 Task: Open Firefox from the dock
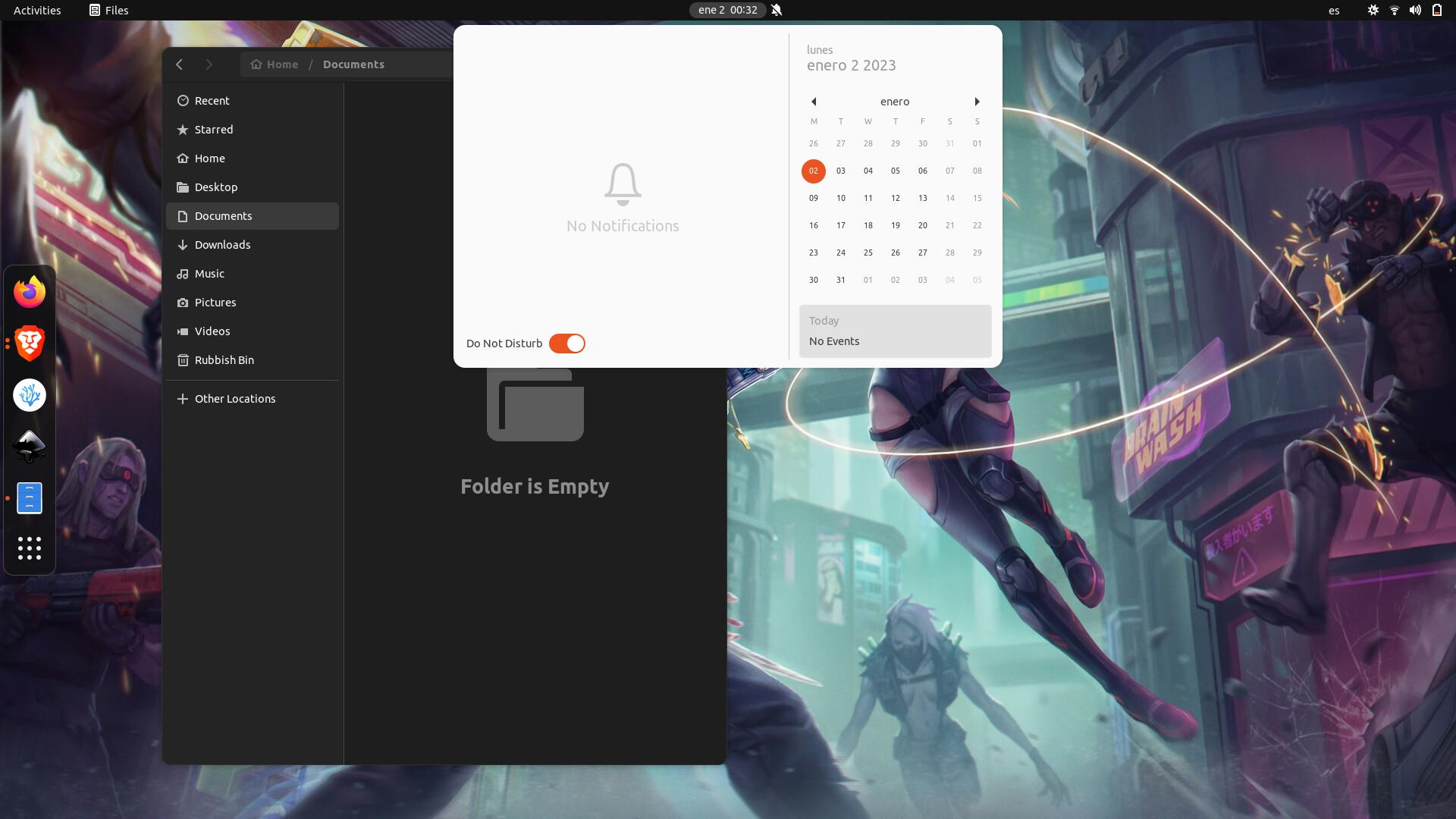click(30, 292)
